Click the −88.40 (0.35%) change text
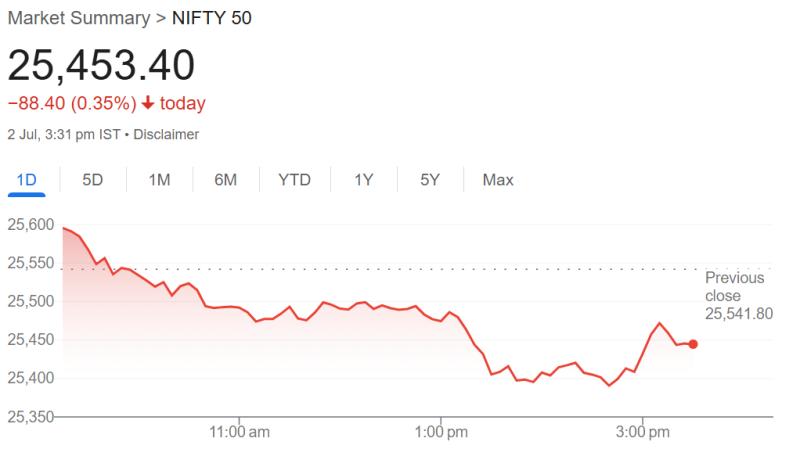The height and width of the screenshot is (449, 800). click(x=70, y=104)
